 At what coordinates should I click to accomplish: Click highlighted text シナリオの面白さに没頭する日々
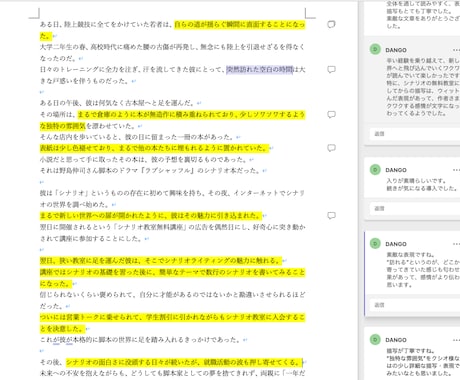(183, 362)
